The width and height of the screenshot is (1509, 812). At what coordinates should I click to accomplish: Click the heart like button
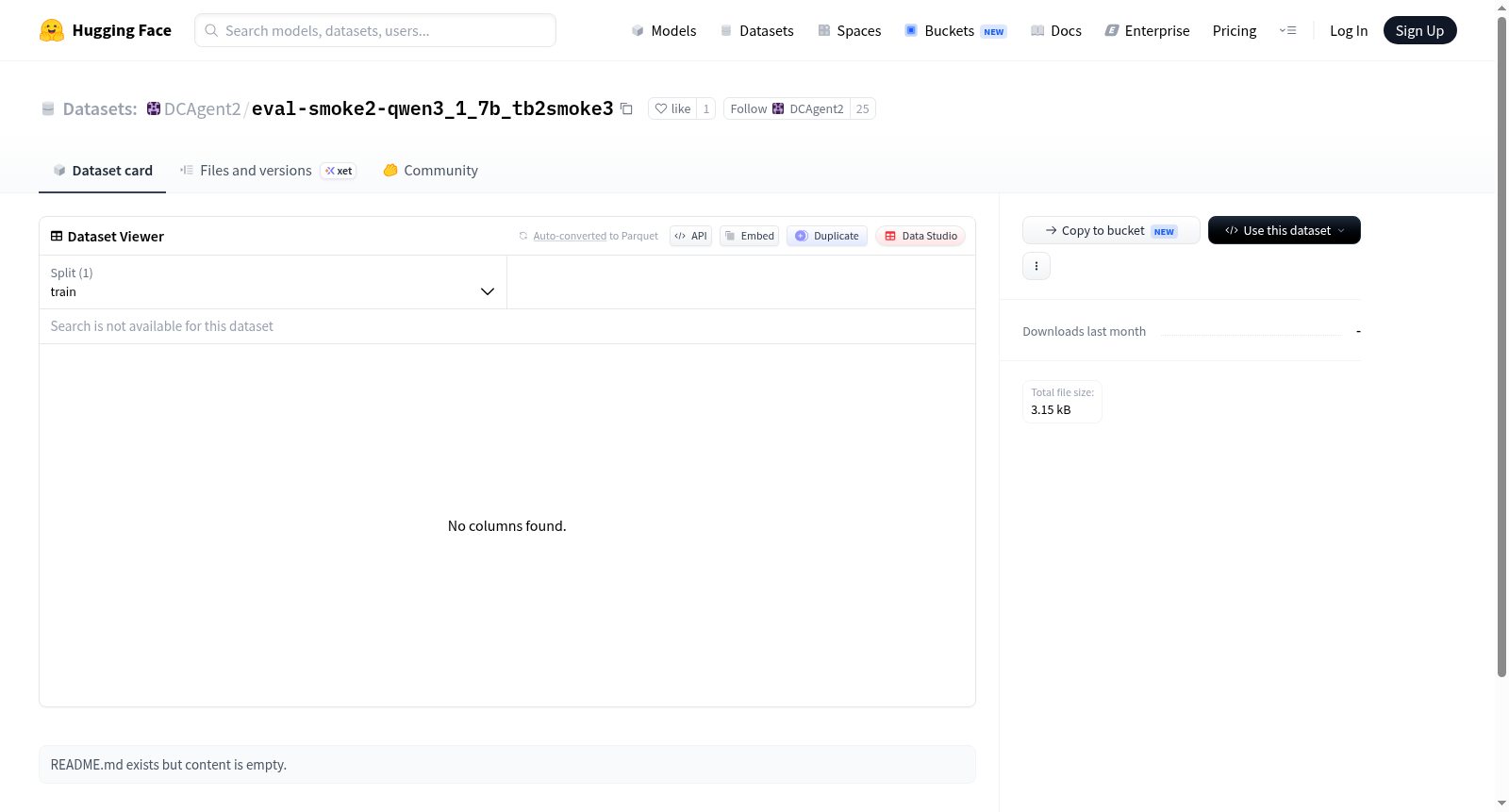click(x=672, y=108)
